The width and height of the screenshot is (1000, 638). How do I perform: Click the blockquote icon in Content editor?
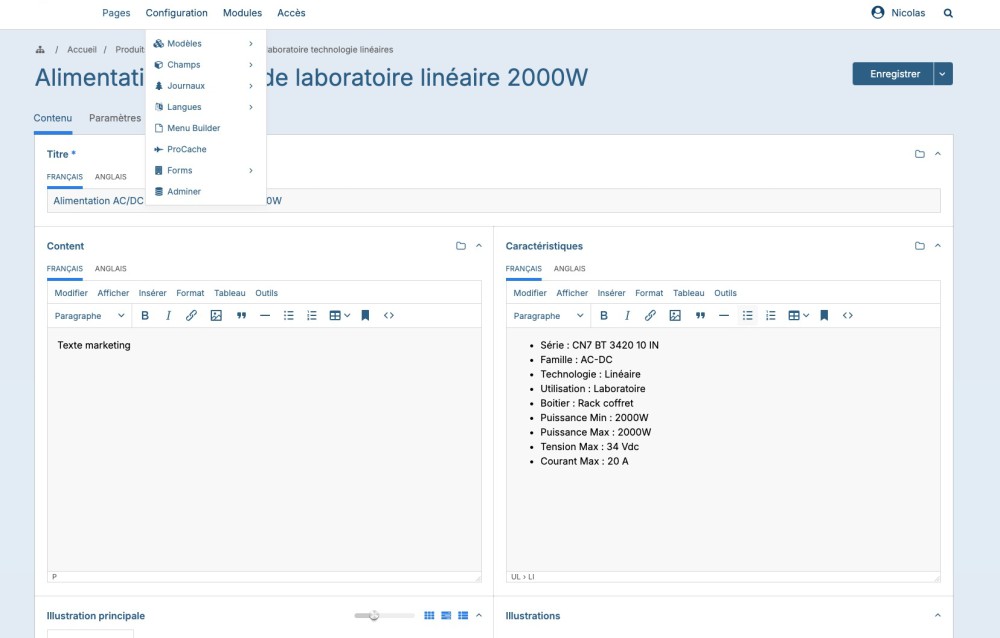click(x=241, y=316)
